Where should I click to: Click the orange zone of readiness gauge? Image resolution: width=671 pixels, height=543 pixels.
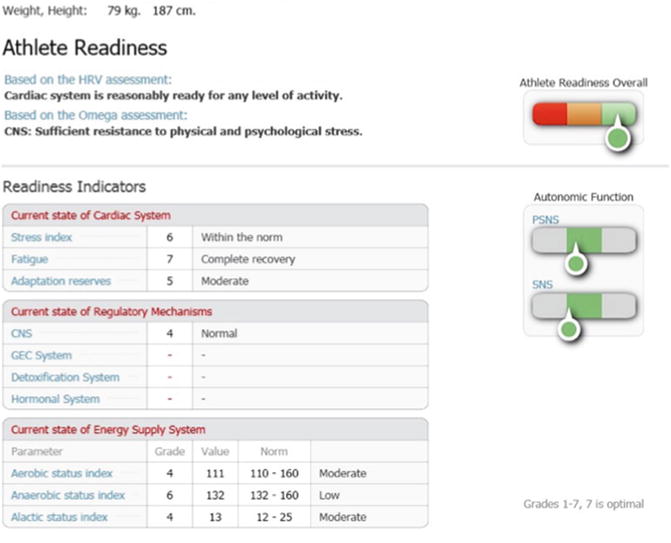(x=585, y=114)
